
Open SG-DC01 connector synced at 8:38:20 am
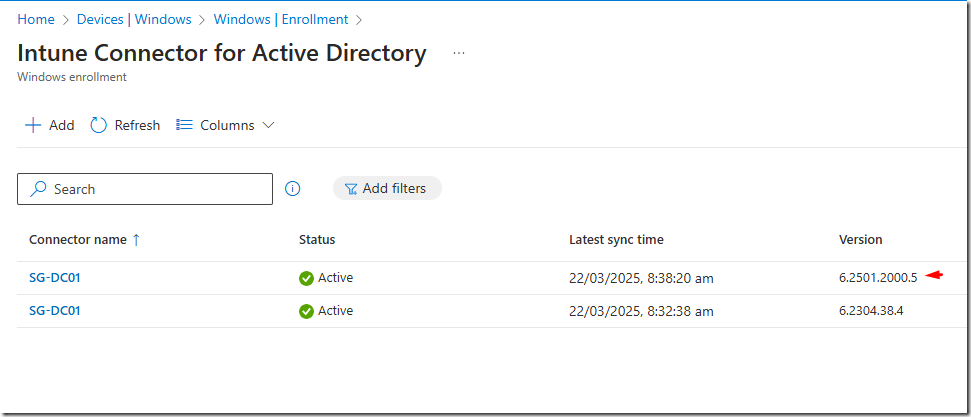[x=54, y=278]
